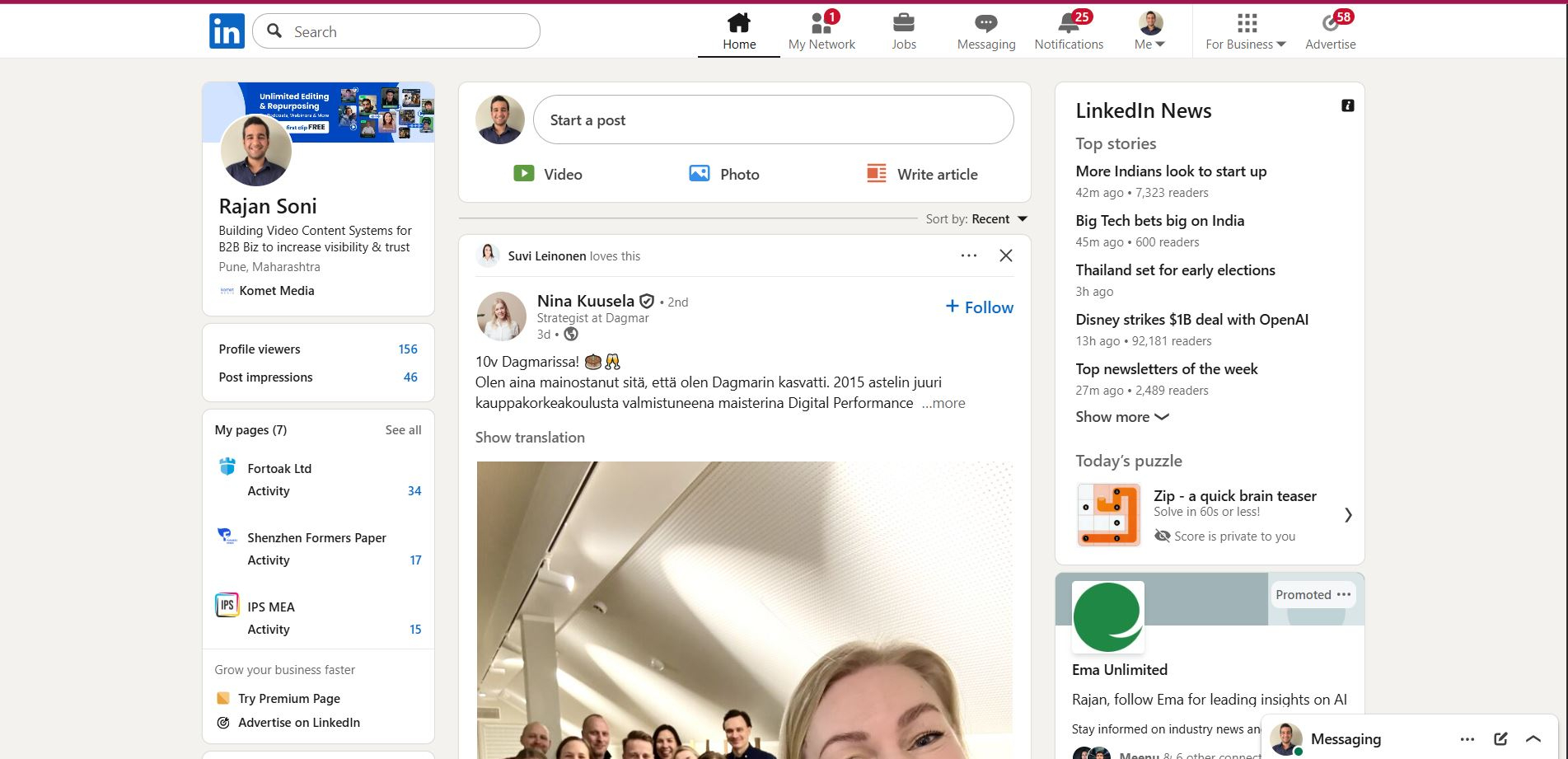Image resolution: width=1568 pixels, height=759 pixels.
Task: Click the Try Premium Page icon
Action: (x=222, y=698)
